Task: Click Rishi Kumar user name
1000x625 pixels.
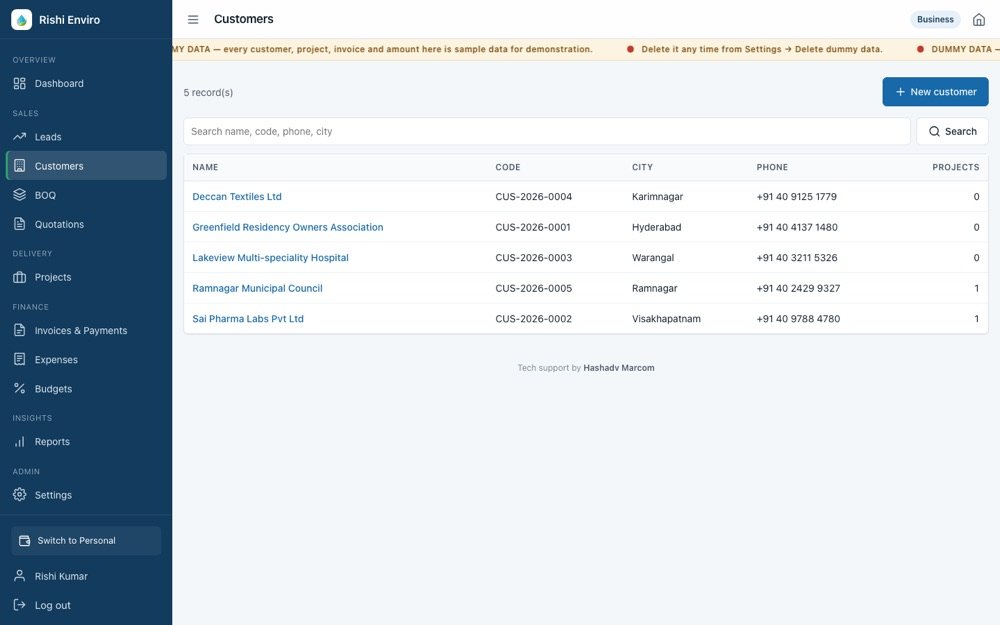Action: click(x=61, y=576)
